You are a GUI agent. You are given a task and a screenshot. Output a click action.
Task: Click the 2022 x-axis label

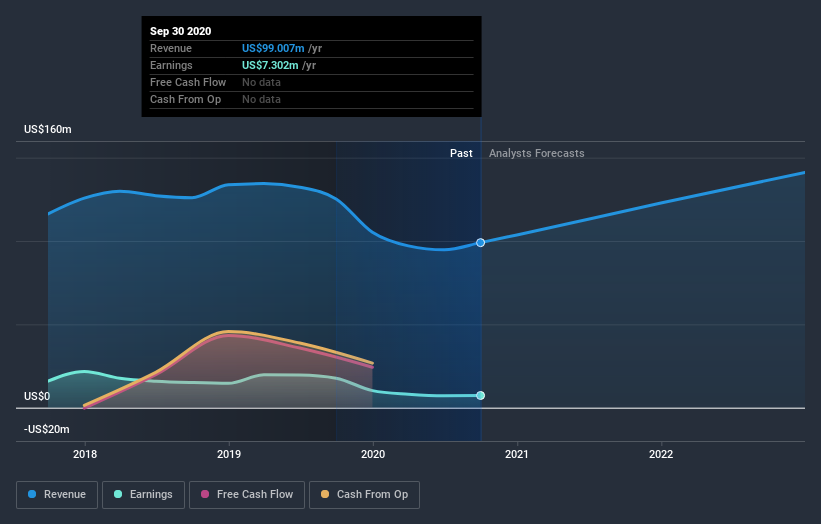point(661,454)
